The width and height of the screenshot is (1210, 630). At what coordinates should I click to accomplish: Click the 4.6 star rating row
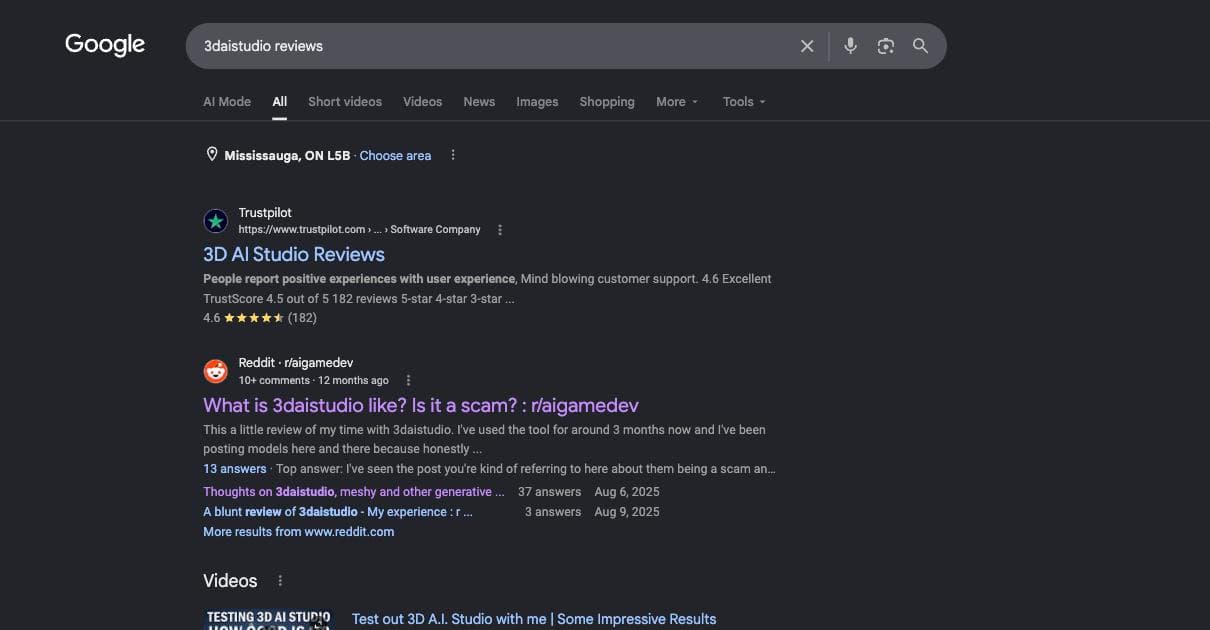click(x=260, y=318)
